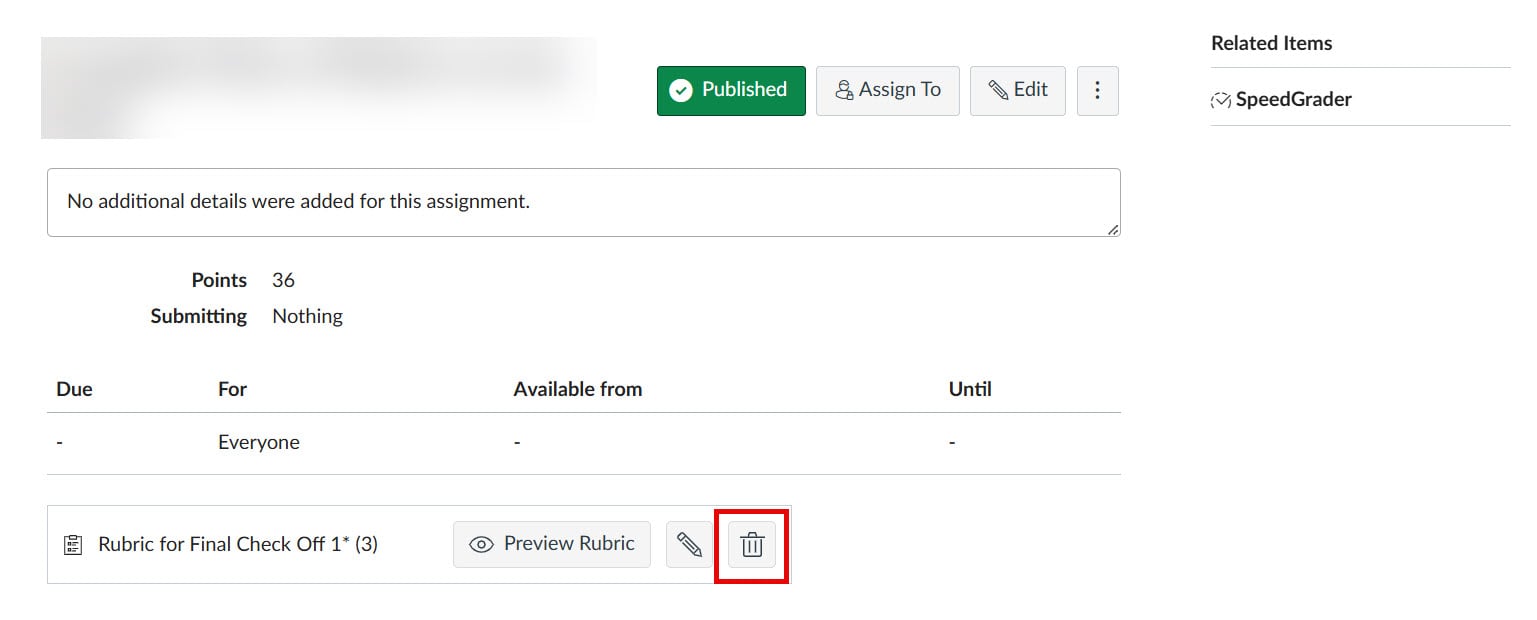Click Everyone in the For column
1537x620 pixels.
(x=258, y=441)
